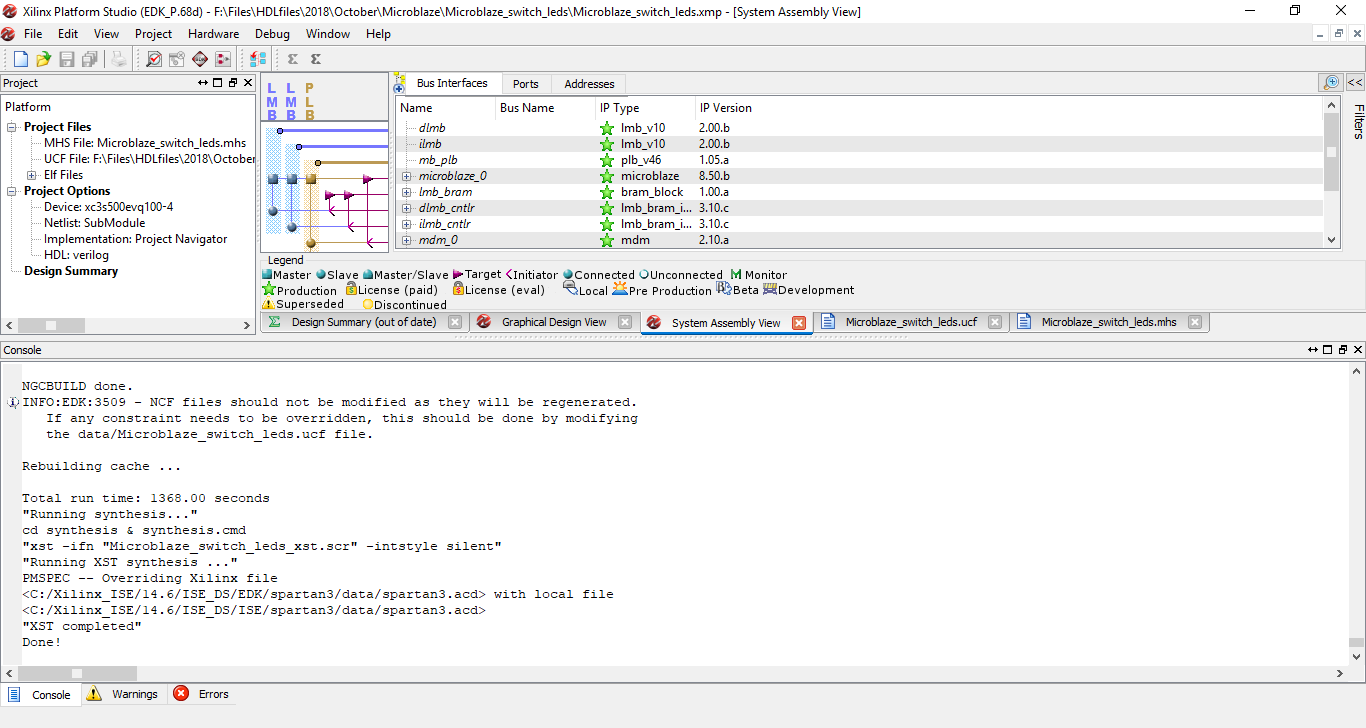1366x728 pixels.
Task: Close the Design Summary tab
Action: (455, 322)
